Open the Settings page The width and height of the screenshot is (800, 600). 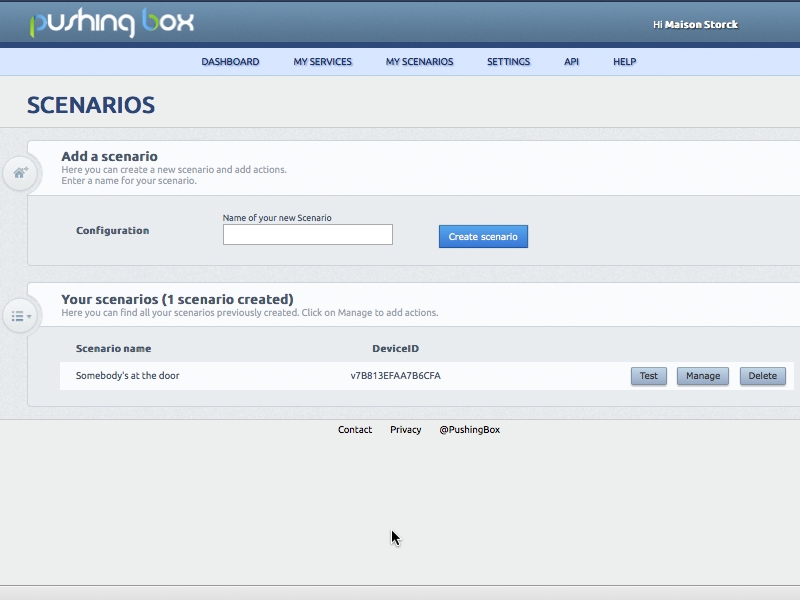tap(509, 61)
